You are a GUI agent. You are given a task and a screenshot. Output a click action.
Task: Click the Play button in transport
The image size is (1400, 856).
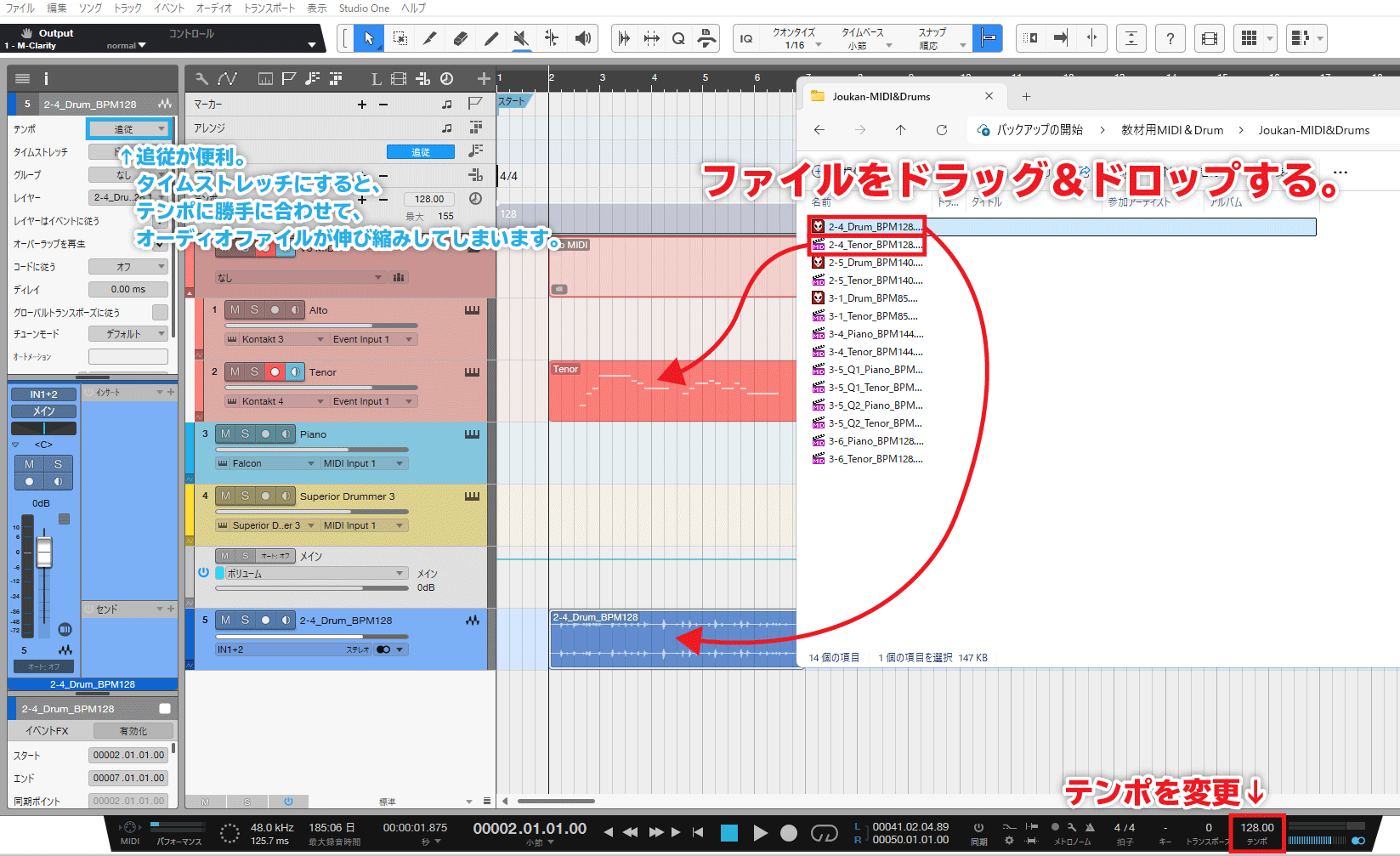(x=761, y=833)
